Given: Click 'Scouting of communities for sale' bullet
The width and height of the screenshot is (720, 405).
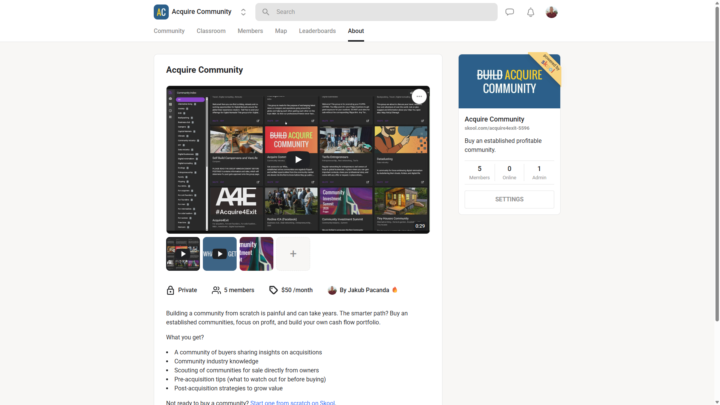Looking at the screenshot, I should point(247,371).
